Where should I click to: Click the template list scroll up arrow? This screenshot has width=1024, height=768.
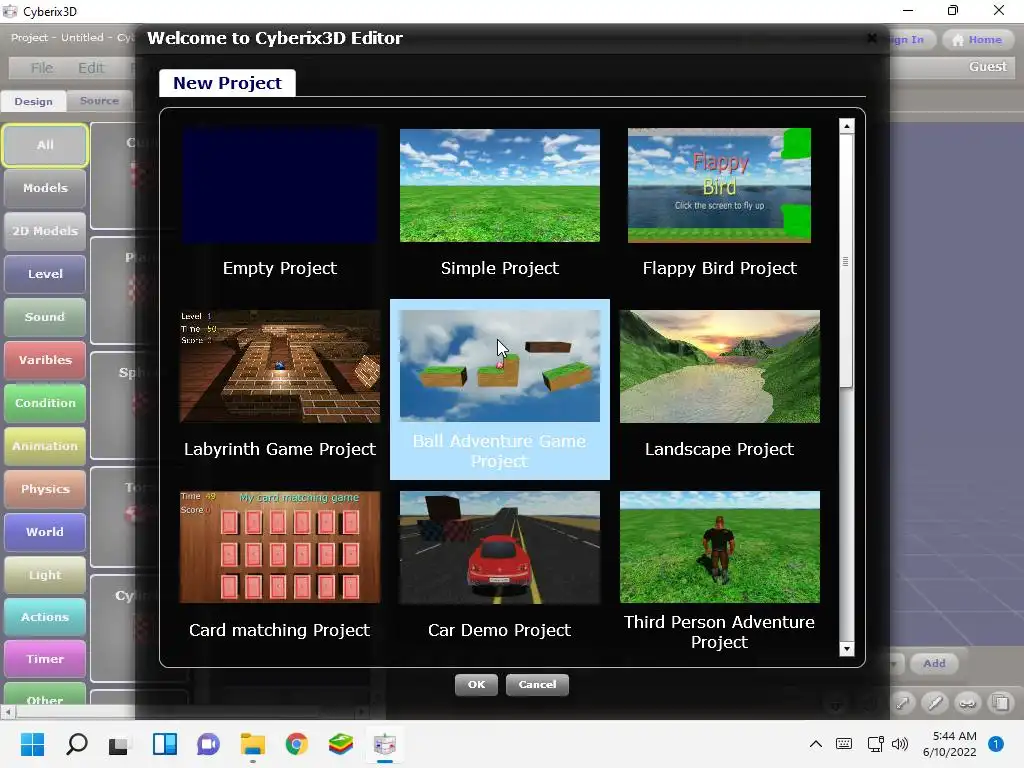[x=846, y=126]
